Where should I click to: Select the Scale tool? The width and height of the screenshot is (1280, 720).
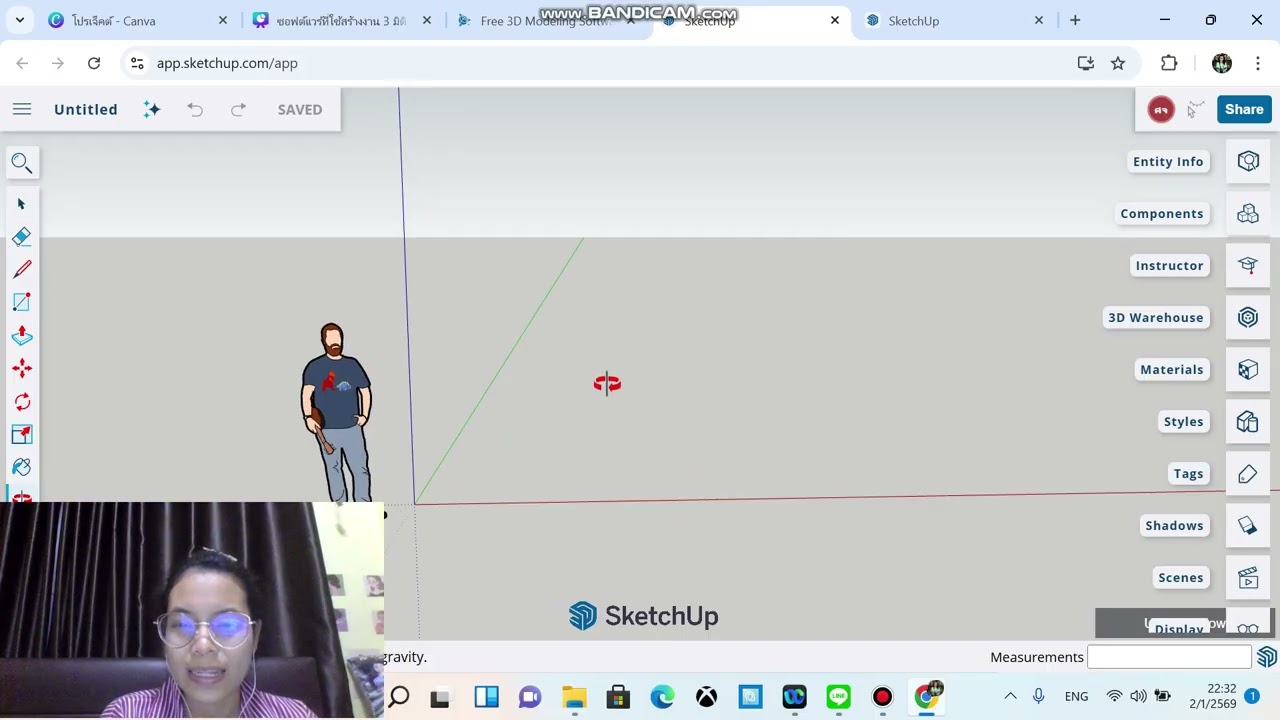[x=22, y=434]
